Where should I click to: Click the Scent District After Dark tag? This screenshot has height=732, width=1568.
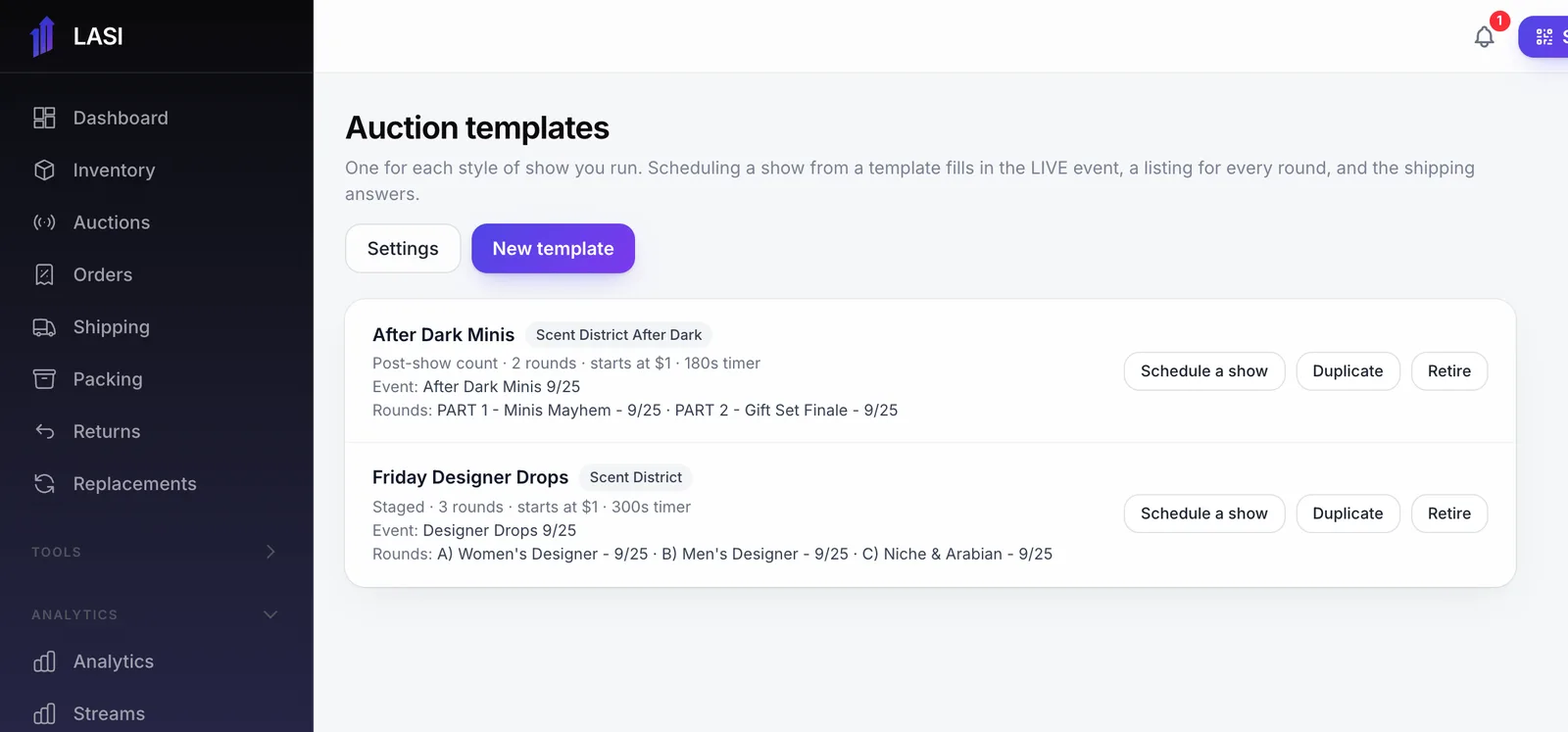(618, 335)
